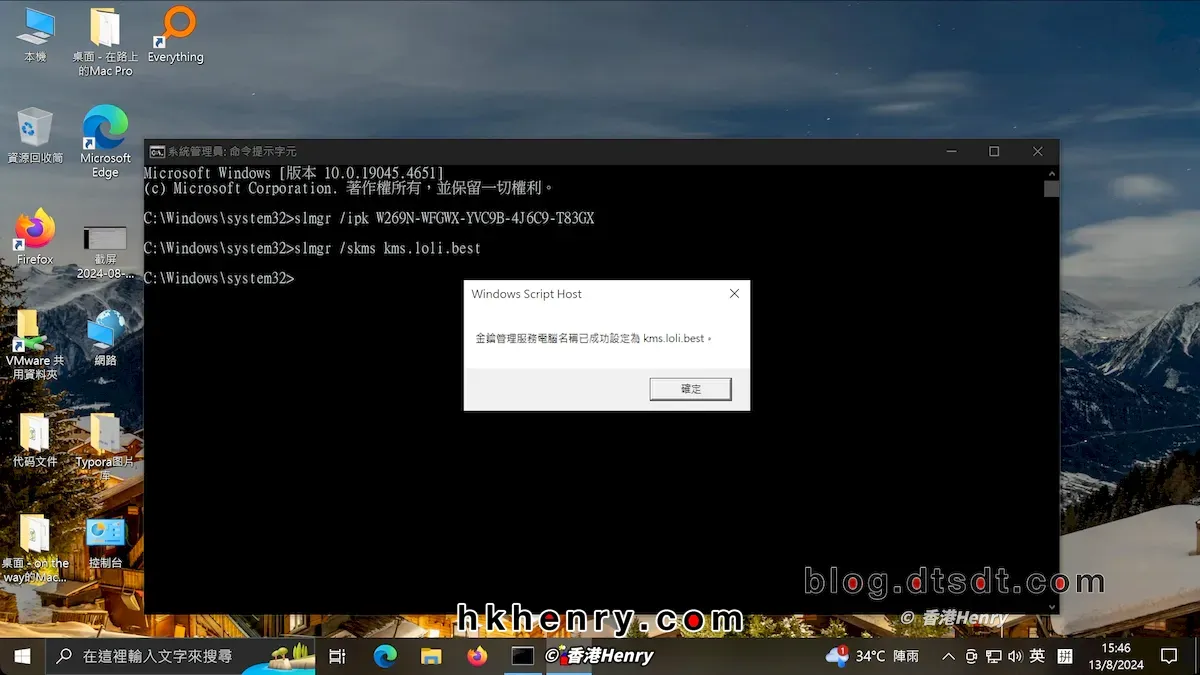This screenshot has width=1200, height=675.
Task: Expand hidden tray icons chevron
Action: [948, 656]
